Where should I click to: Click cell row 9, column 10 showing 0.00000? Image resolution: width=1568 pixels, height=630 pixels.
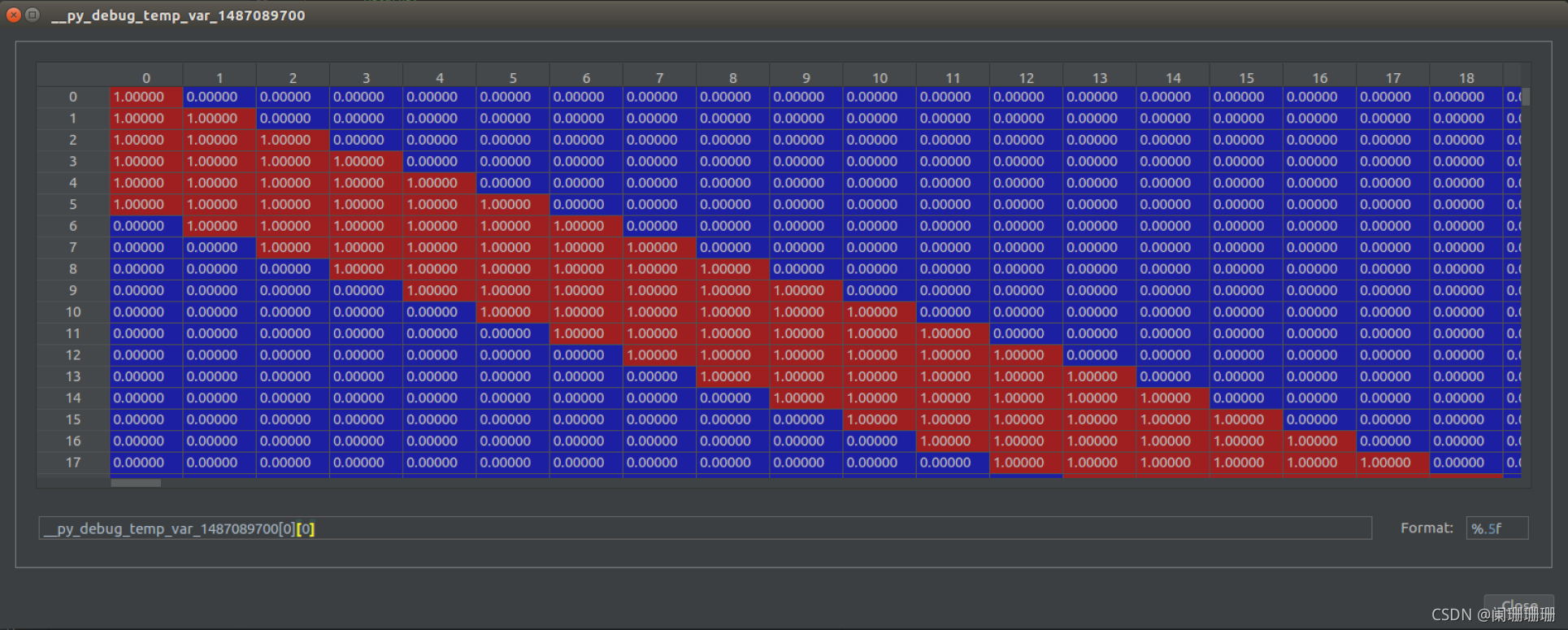click(x=880, y=290)
